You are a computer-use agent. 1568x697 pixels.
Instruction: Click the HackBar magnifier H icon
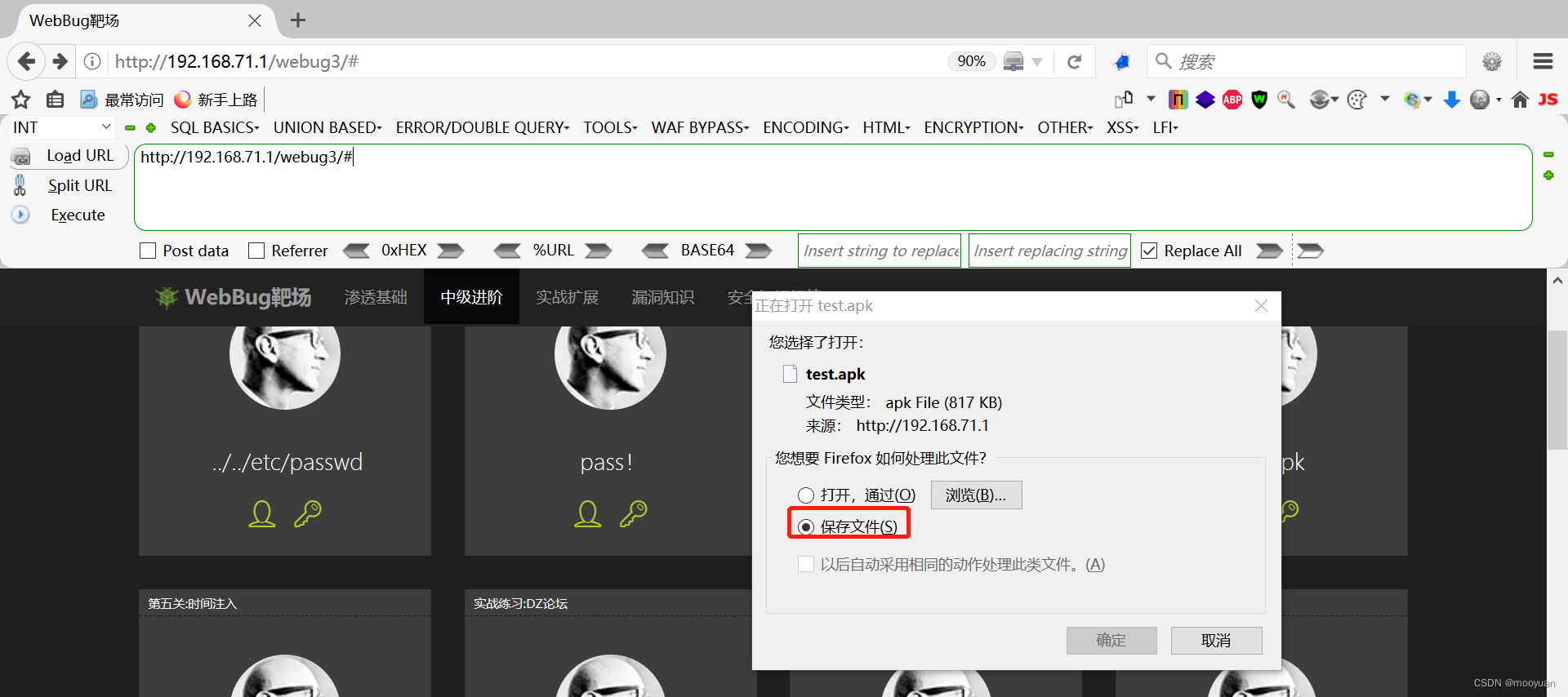coord(1286,100)
